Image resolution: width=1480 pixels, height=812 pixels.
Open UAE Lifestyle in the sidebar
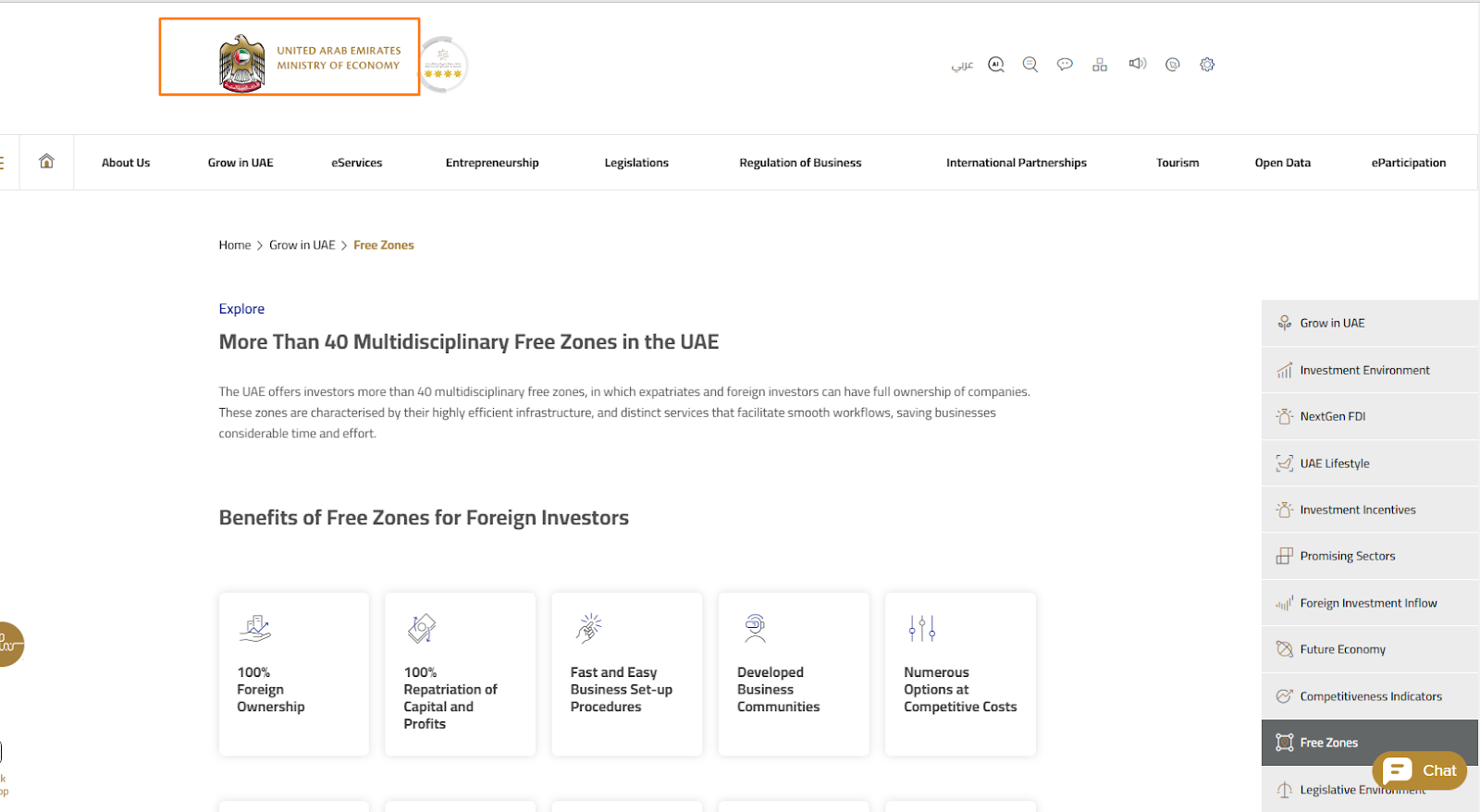click(1370, 463)
